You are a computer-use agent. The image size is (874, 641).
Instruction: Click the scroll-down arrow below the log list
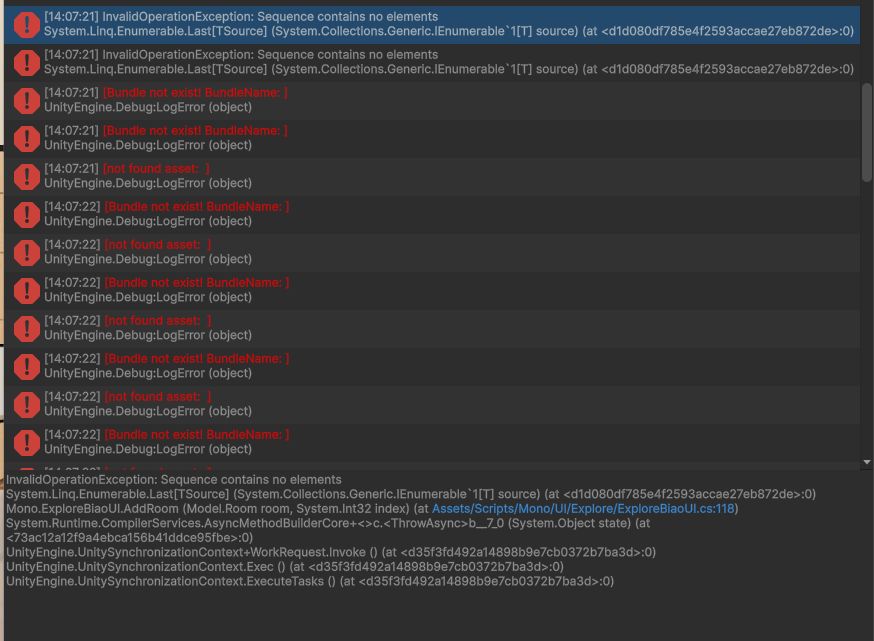pos(867,462)
